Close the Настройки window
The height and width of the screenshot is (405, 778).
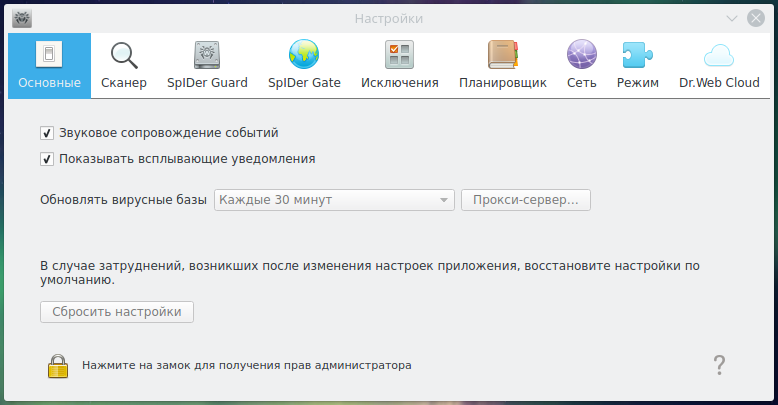(x=756, y=18)
